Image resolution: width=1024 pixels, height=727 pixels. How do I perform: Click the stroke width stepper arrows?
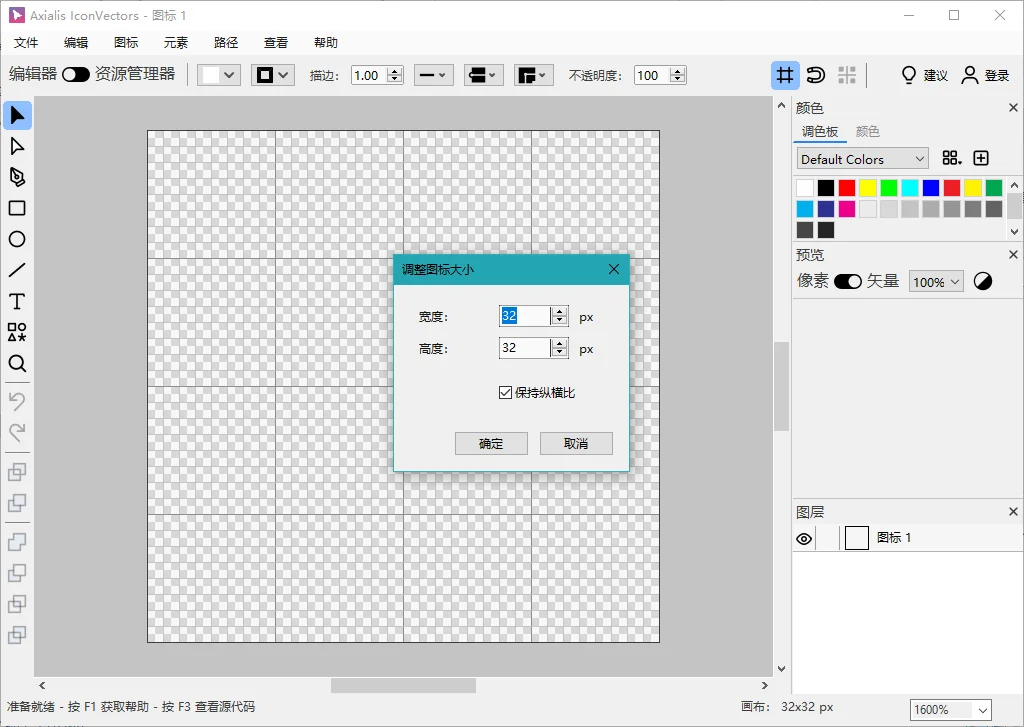point(394,75)
